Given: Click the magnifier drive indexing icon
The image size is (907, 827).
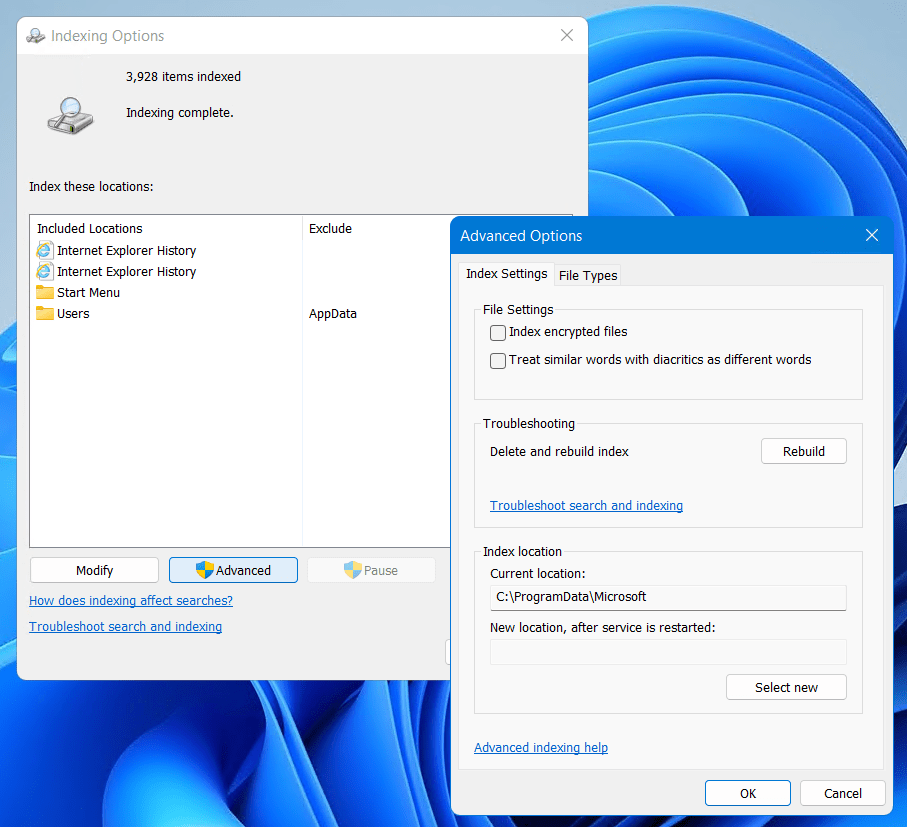Looking at the screenshot, I should coord(70,114).
